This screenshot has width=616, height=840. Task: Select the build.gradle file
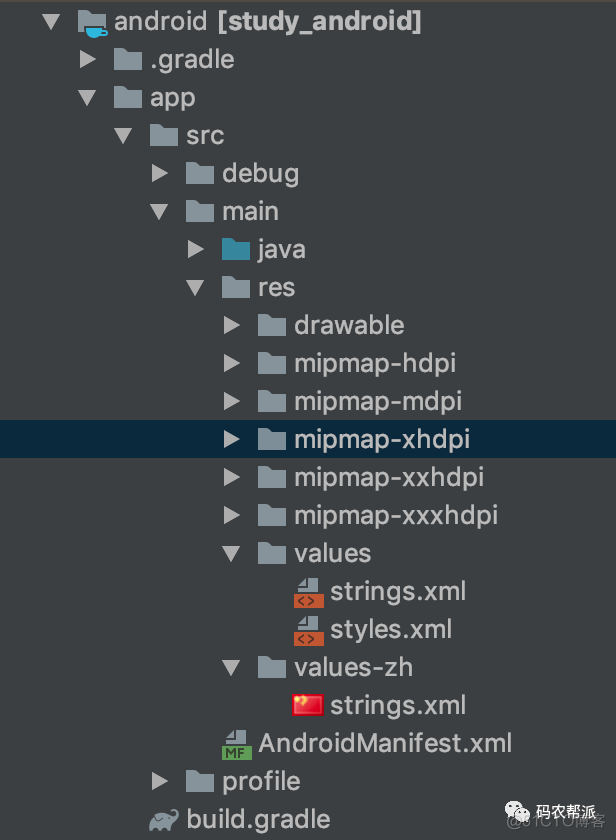258,820
